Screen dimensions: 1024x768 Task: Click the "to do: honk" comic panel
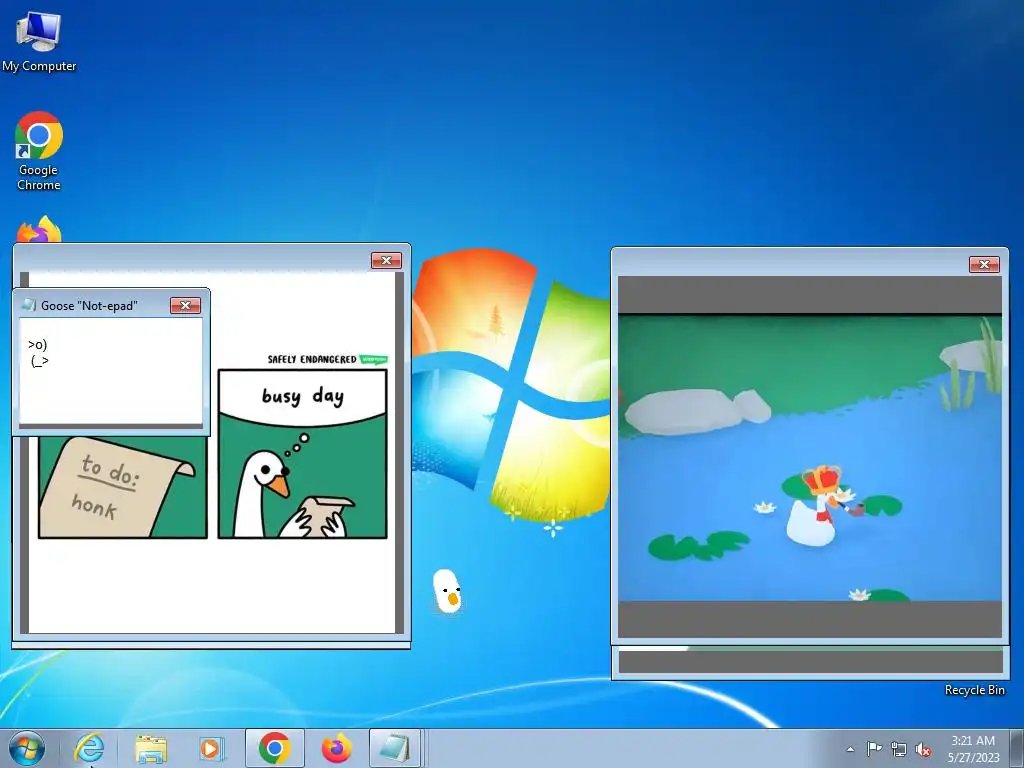click(123, 487)
